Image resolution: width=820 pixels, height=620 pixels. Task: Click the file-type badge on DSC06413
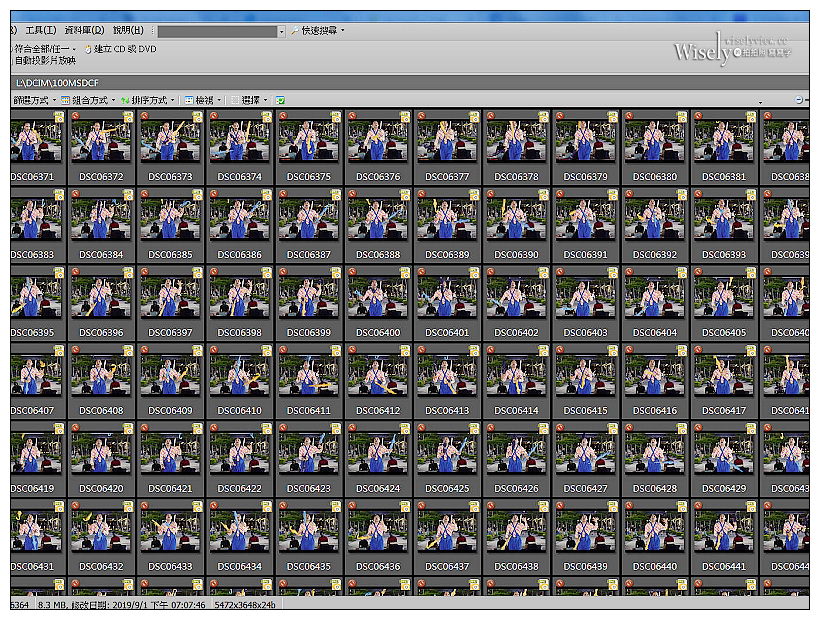[x=474, y=350]
